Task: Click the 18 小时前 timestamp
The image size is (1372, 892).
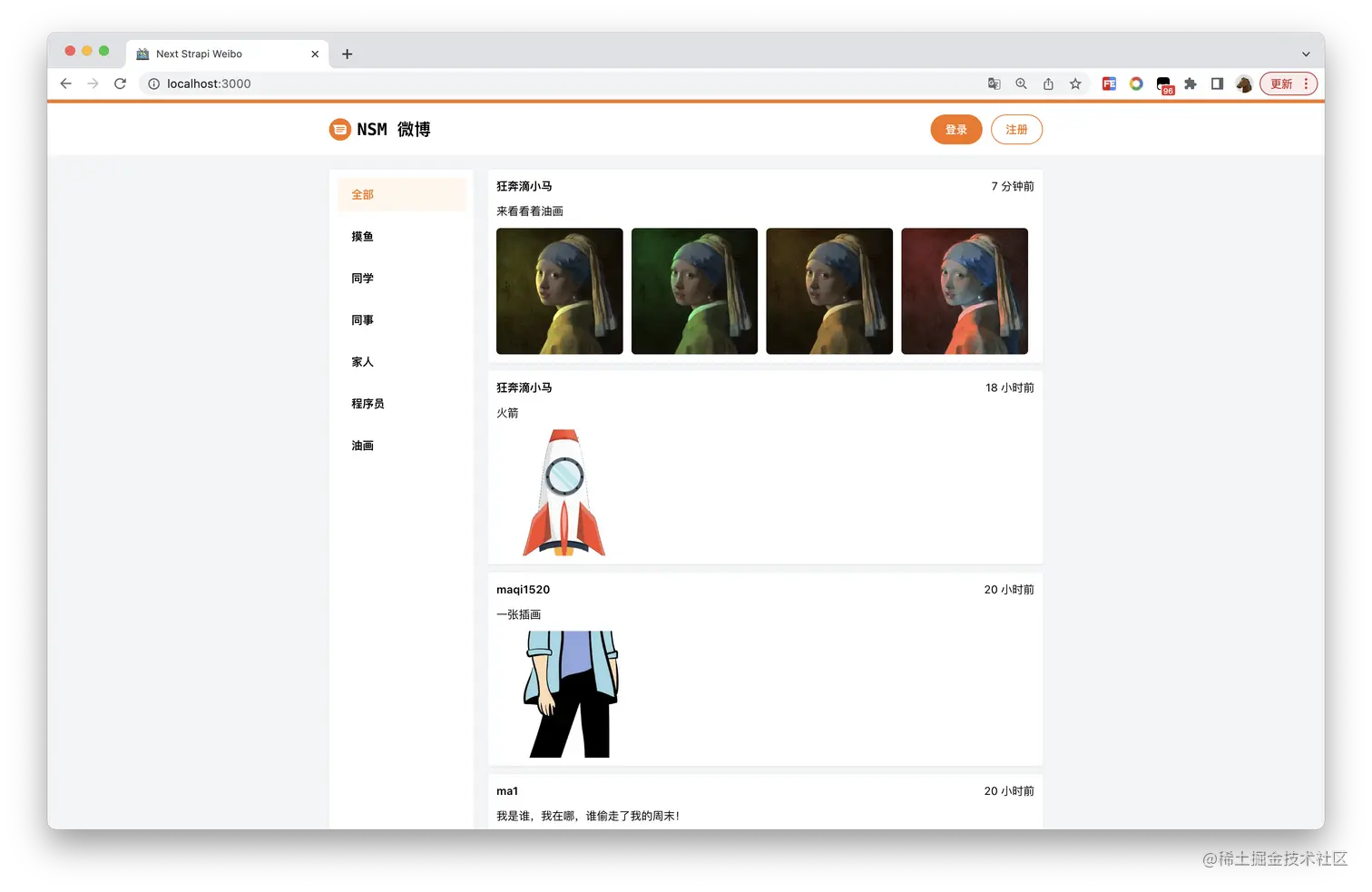Action: tap(1010, 387)
